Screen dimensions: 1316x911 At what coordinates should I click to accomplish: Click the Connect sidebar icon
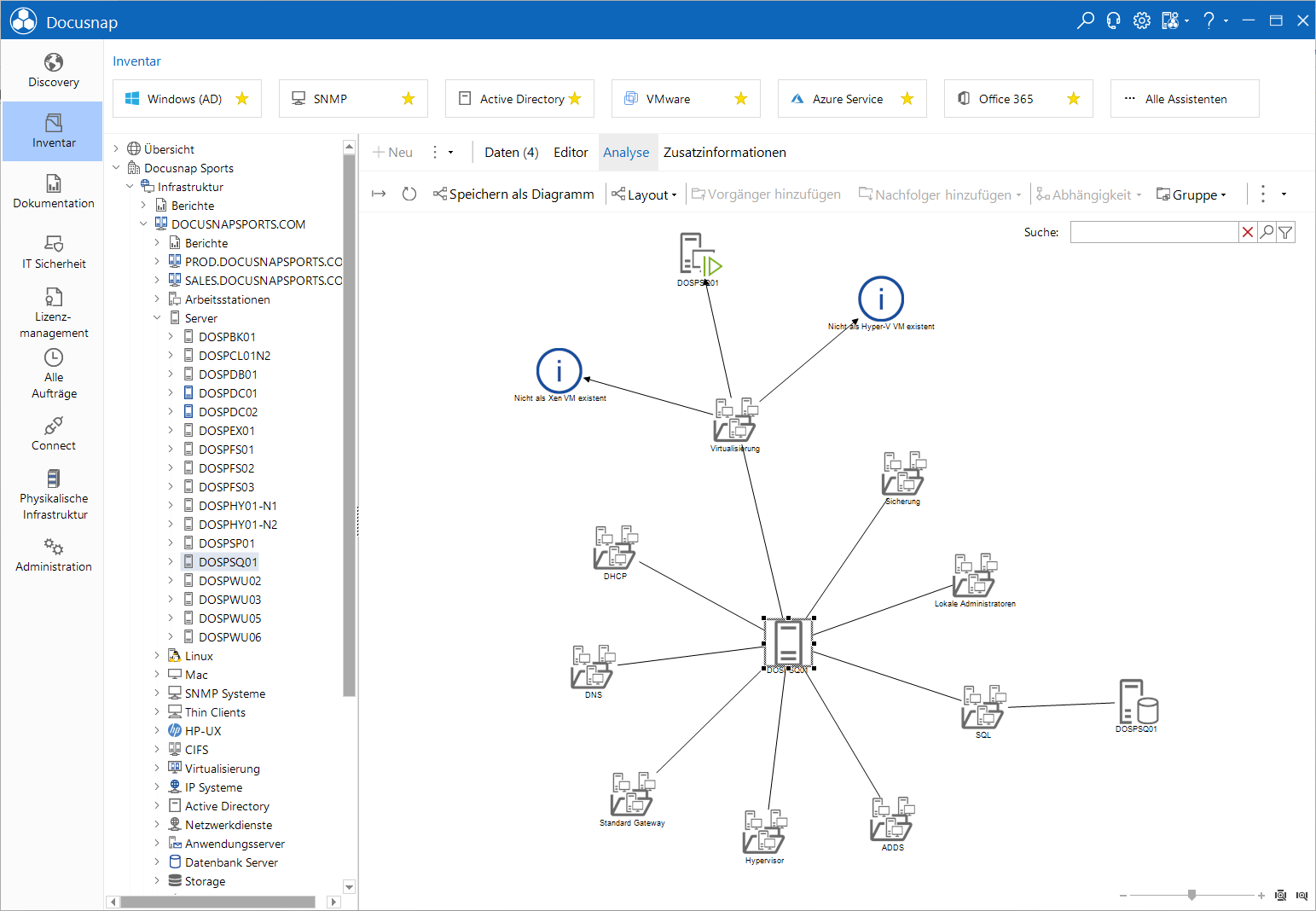pyautogui.click(x=53, y=434)
